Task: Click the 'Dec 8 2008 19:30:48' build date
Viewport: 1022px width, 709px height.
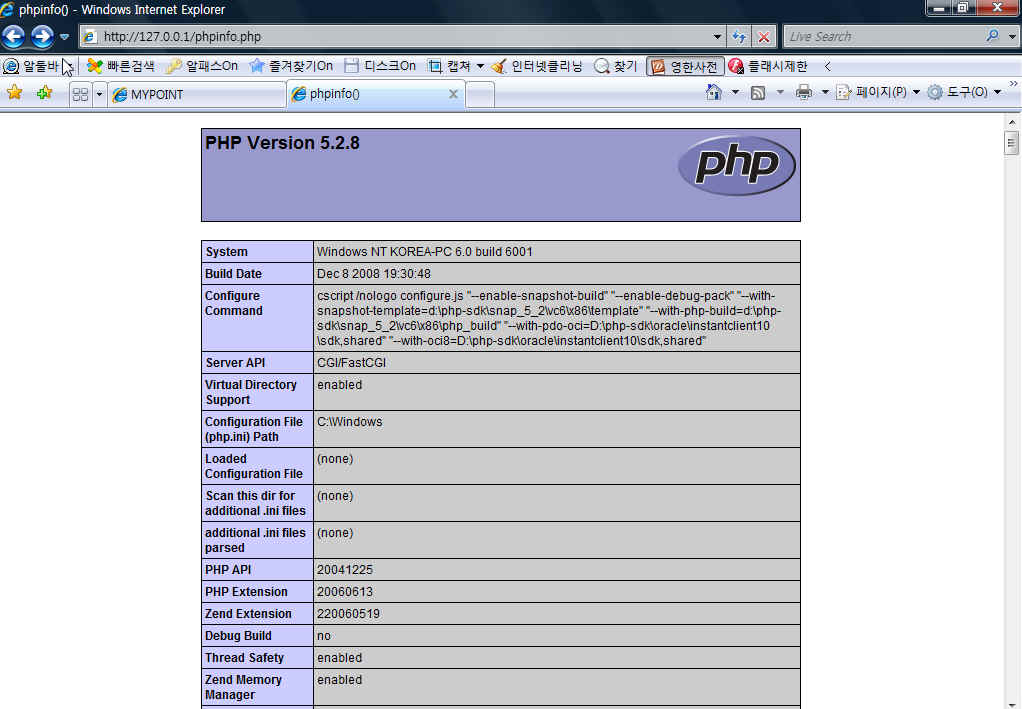Action: 373,274
